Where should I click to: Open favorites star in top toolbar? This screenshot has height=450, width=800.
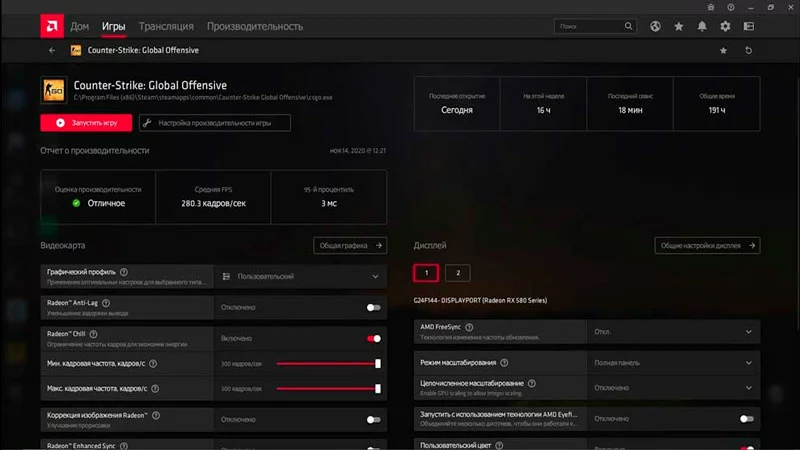tap(679, 26)
